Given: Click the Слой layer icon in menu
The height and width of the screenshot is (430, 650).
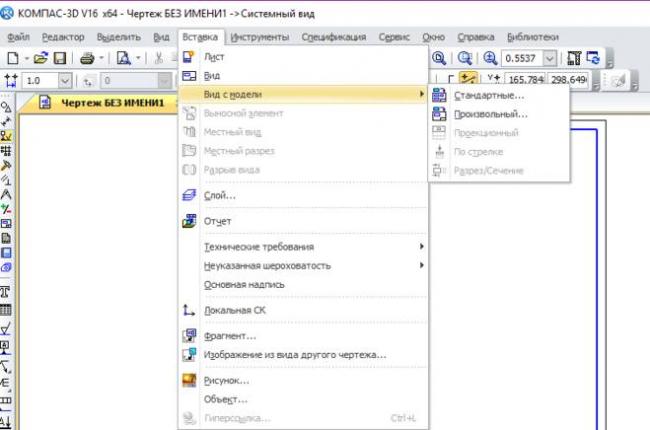Looking at the screenshot, I should click(190, 195).
